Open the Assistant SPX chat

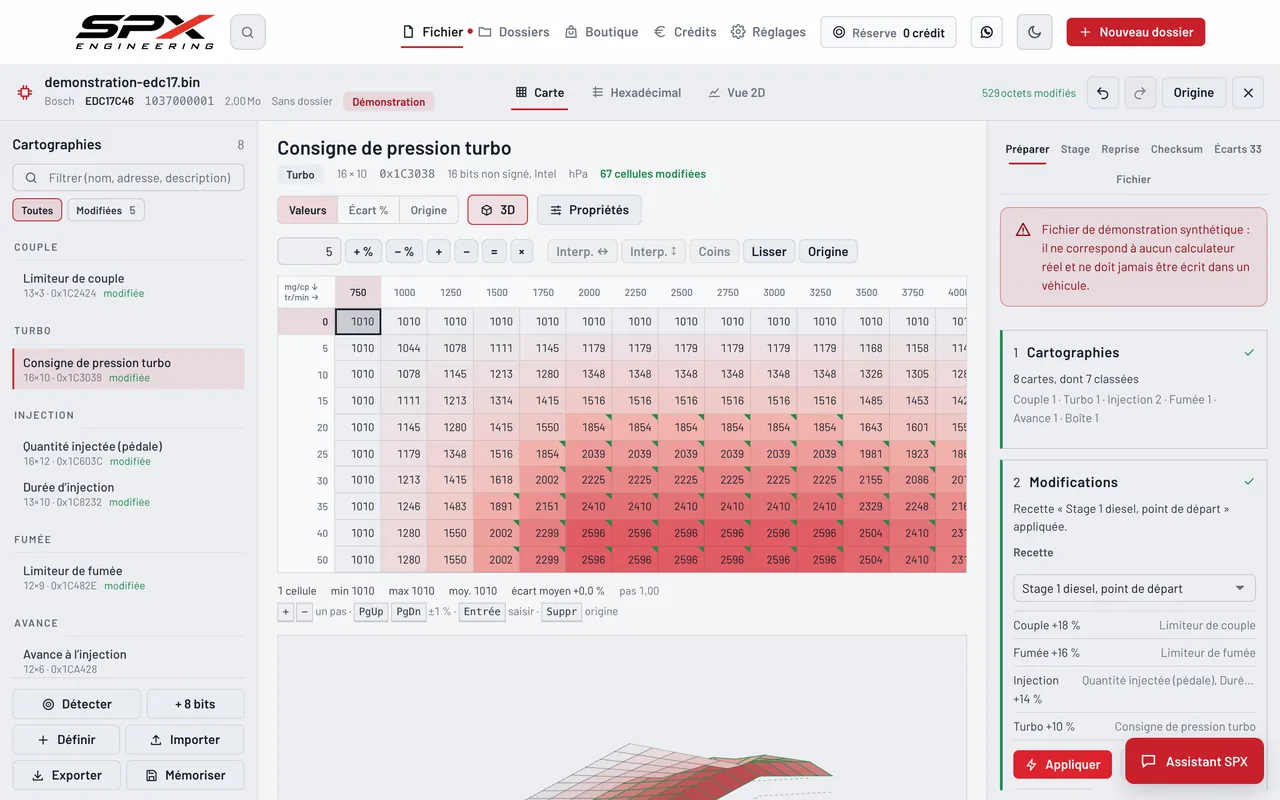tap(1194, 761)
